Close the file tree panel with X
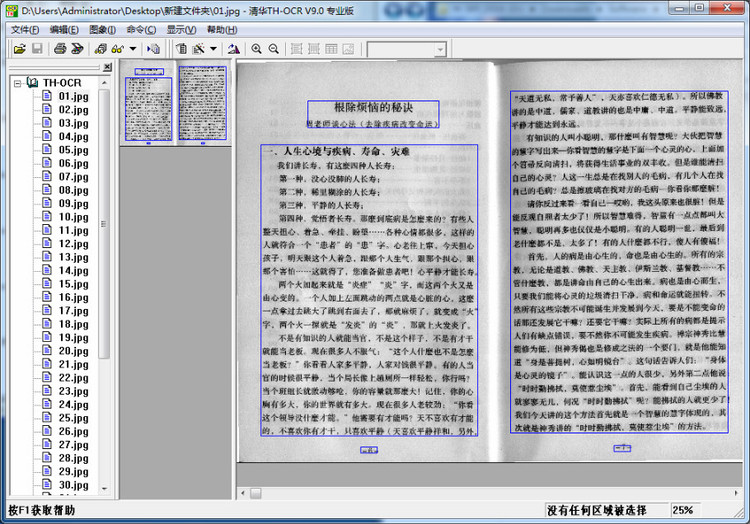750x524 pixels. pos(108,67)
